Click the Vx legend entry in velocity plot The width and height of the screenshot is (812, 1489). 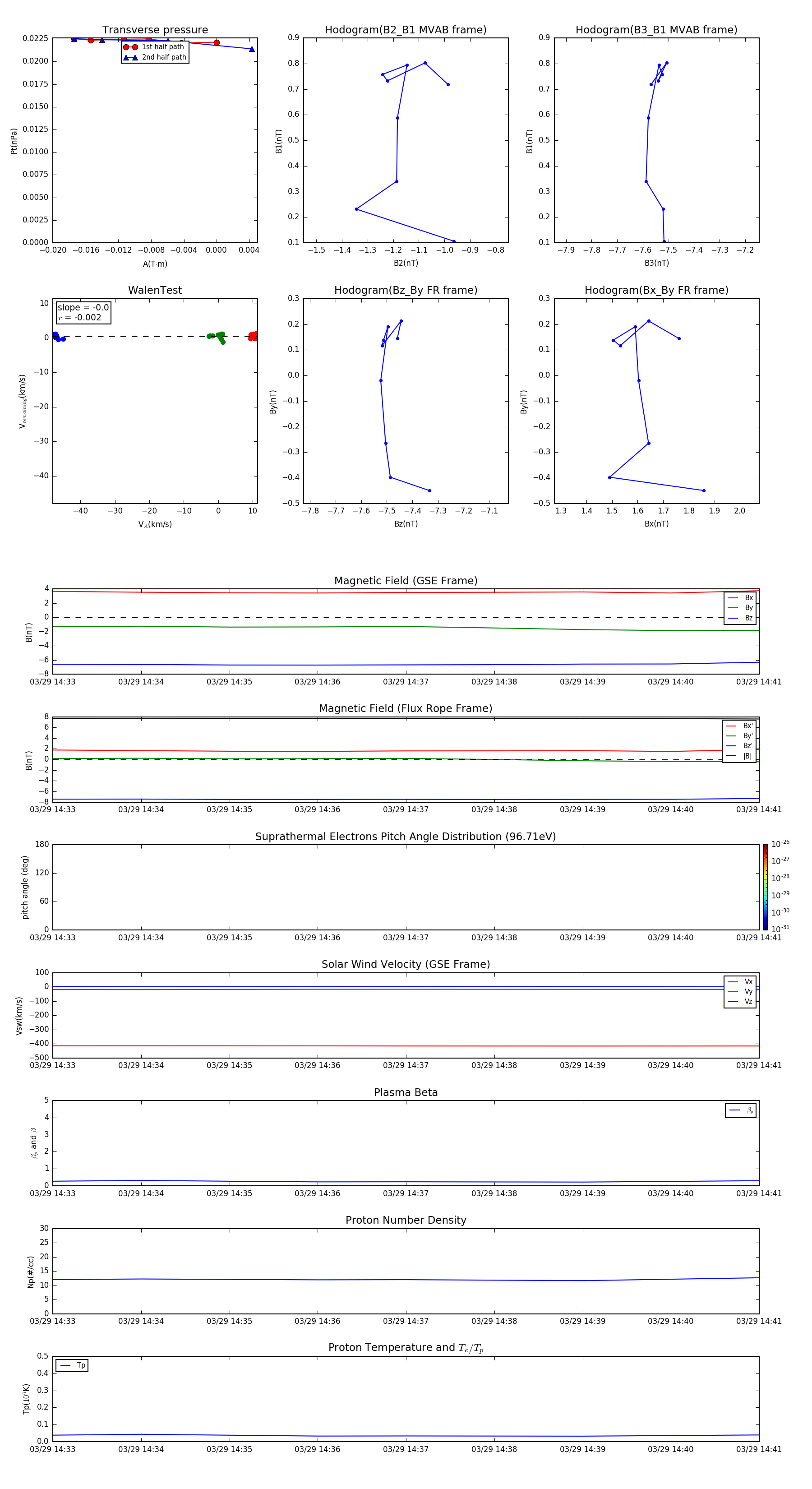[x=740, y=981]
